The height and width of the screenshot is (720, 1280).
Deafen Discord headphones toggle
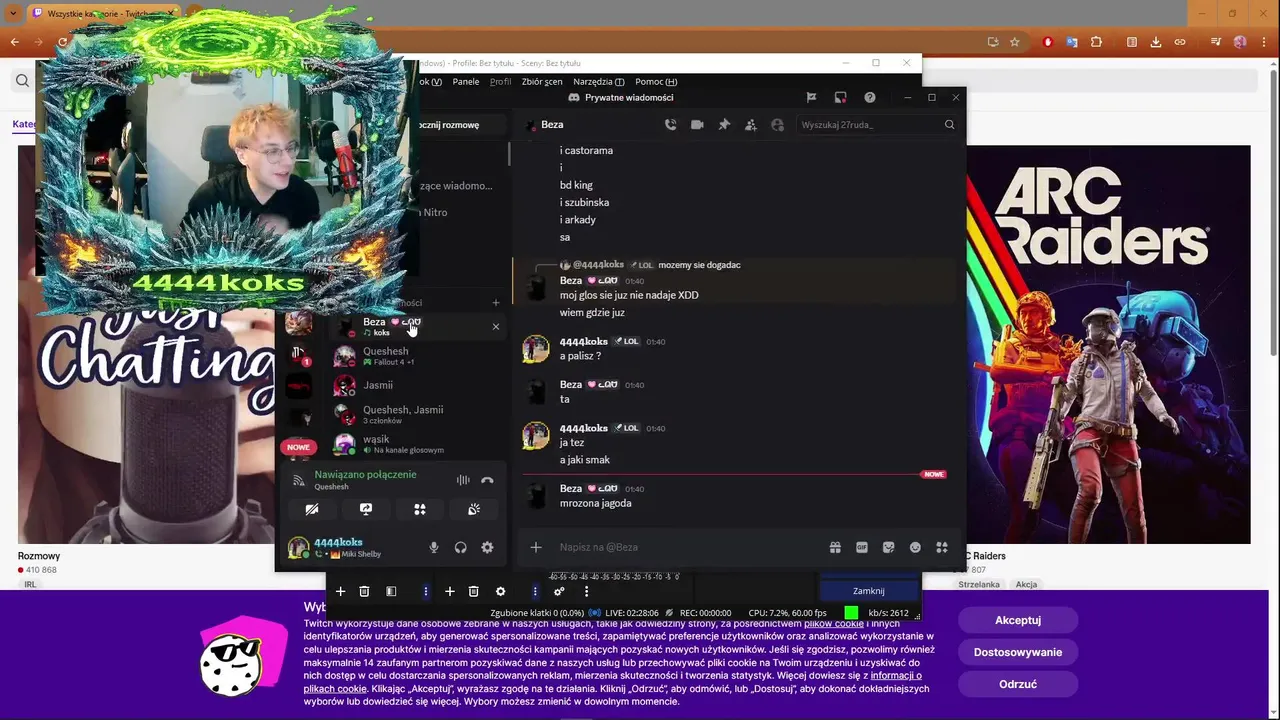(x=461, y=547)
